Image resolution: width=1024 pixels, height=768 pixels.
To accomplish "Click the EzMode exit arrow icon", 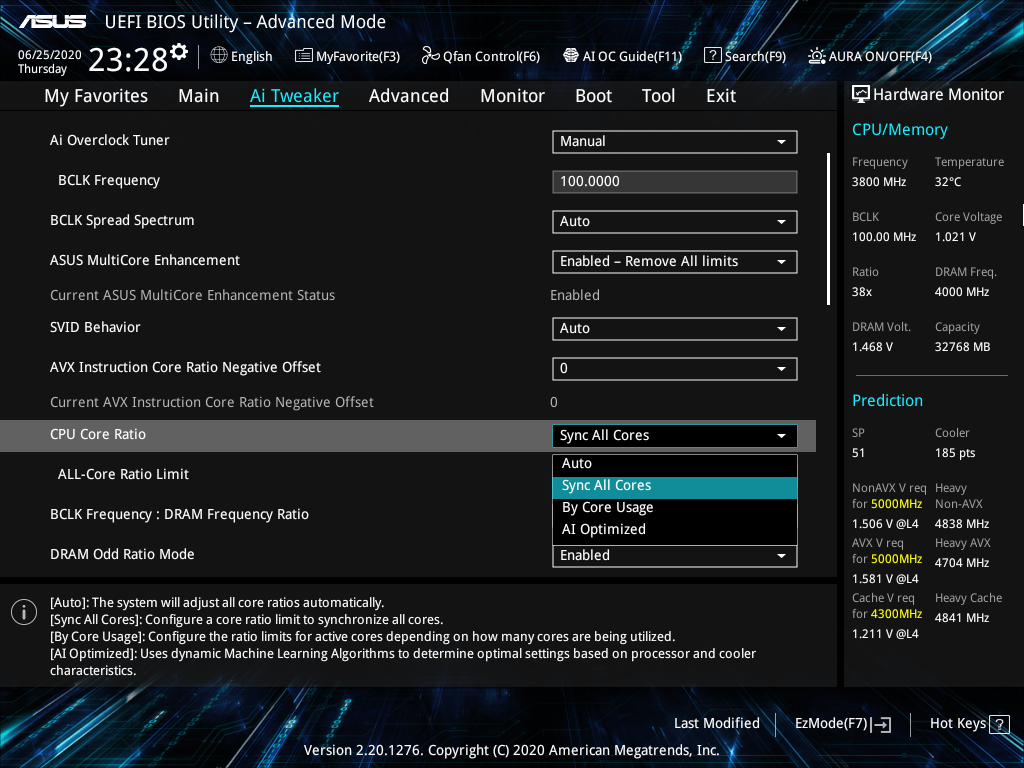I will [x=882, y=724].
